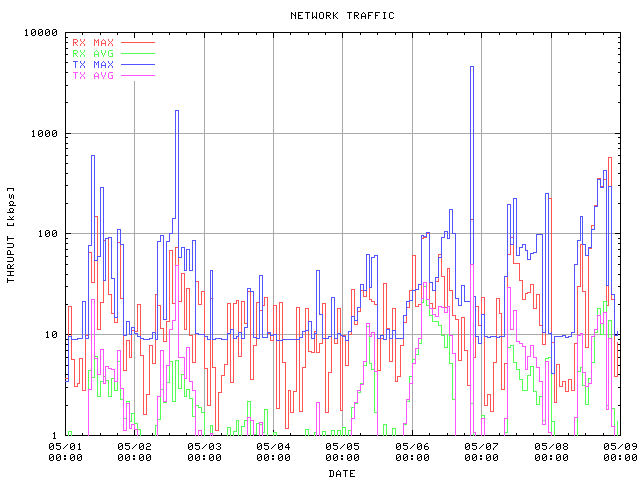Pick the magenta TX AVG legend line sample
The image size is (640, 480).
(x=138, y=76)
